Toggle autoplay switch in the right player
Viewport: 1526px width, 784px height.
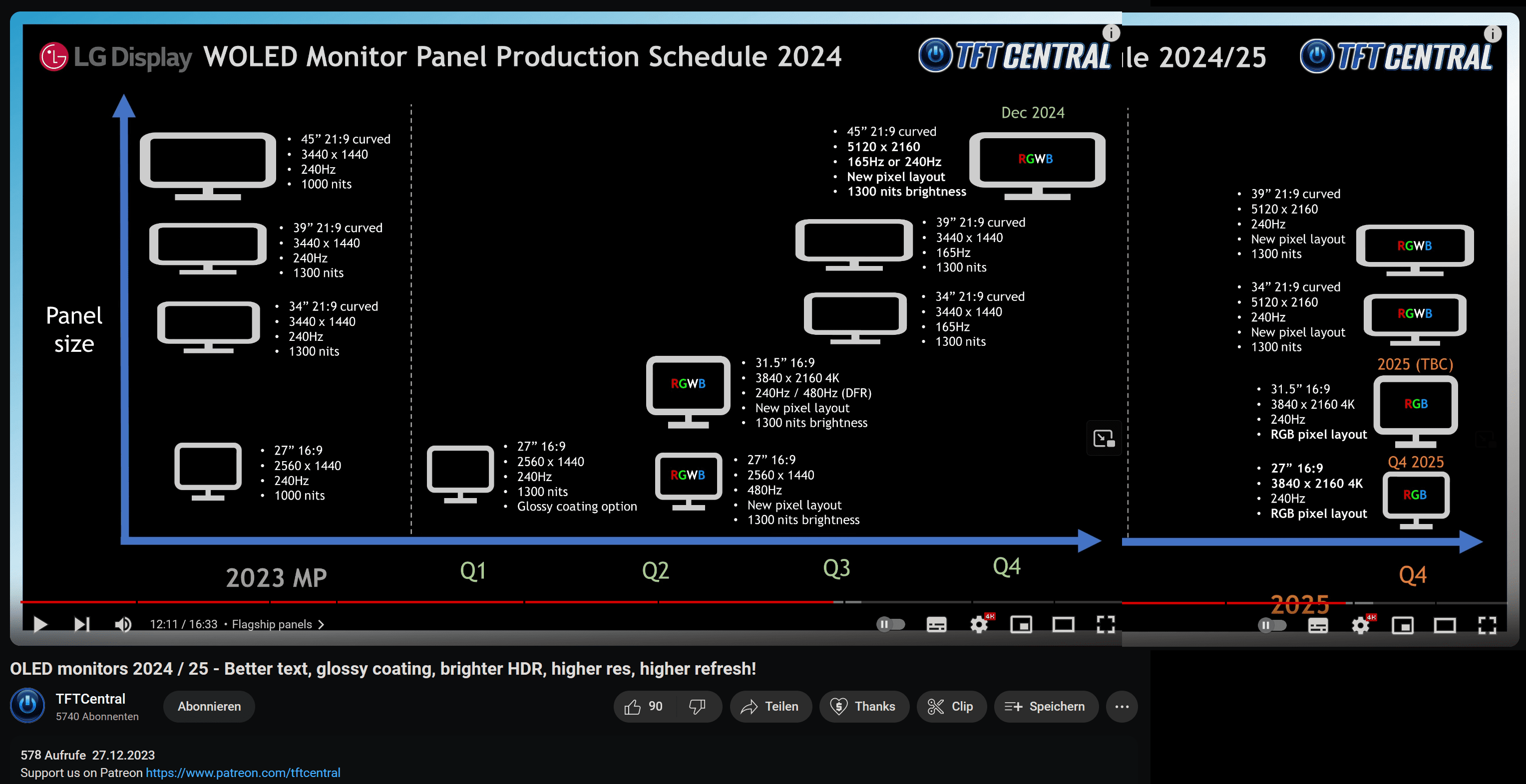(x=1272, y=625)
